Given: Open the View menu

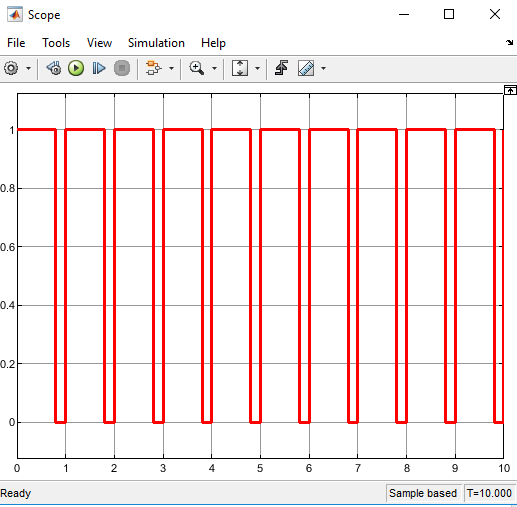Looking at the screenshot, I should point(99,43).
